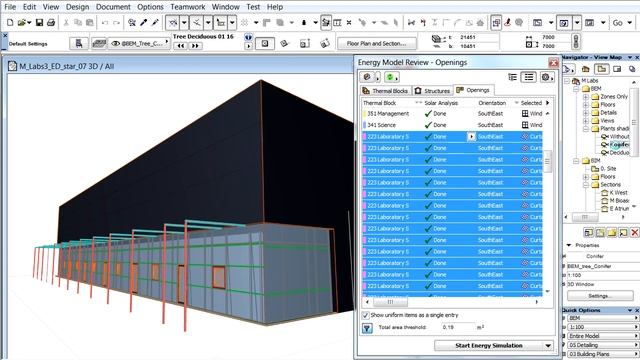This screenshot has width=640, height=360.
Task: Click the New document icon
Action: pyautogui.click(x=10, y=23)
